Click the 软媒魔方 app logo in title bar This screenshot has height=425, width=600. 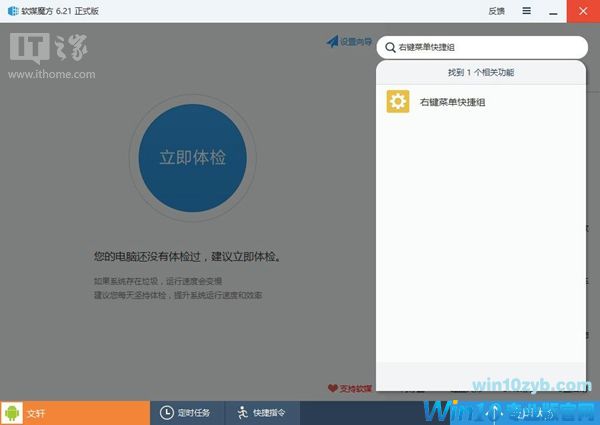coord(11,11)
